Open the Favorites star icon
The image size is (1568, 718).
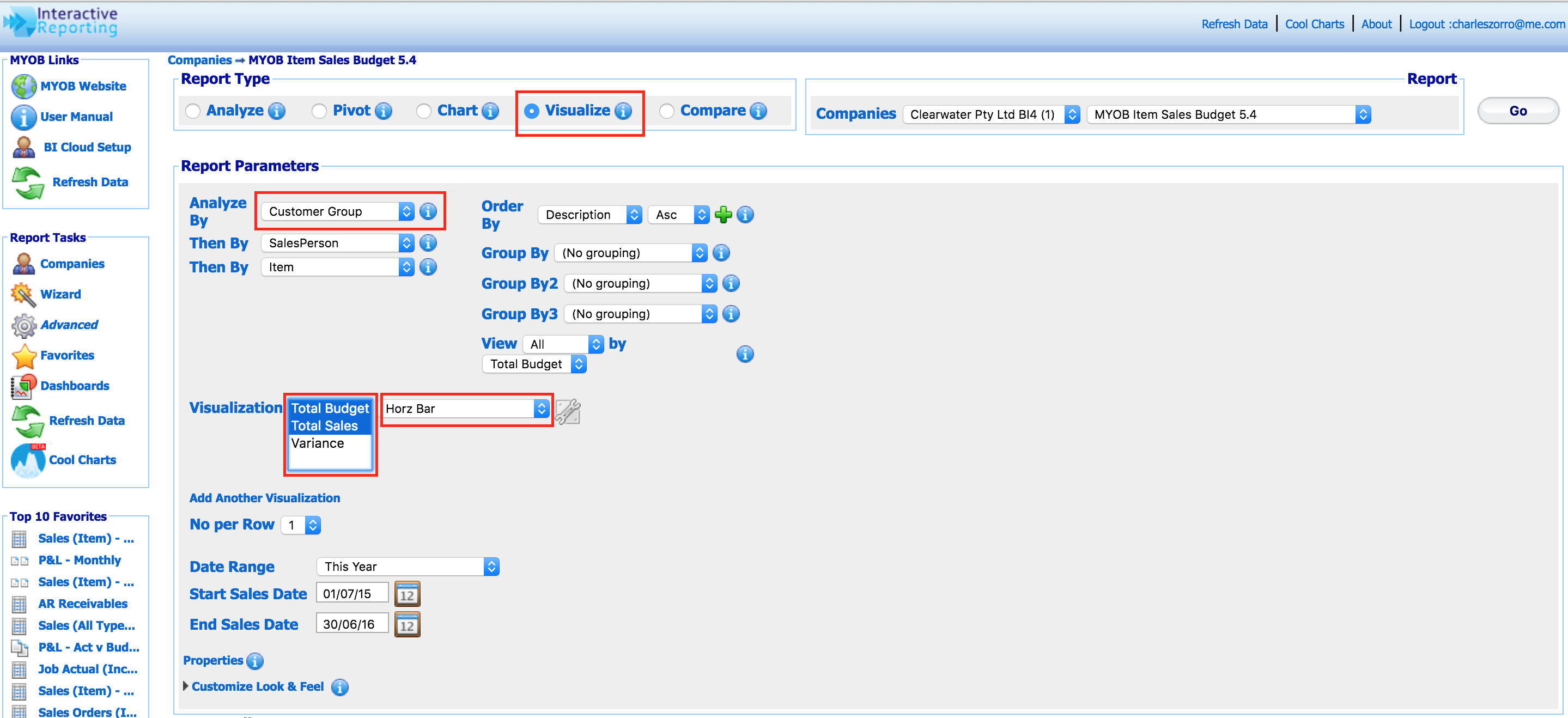24,356
